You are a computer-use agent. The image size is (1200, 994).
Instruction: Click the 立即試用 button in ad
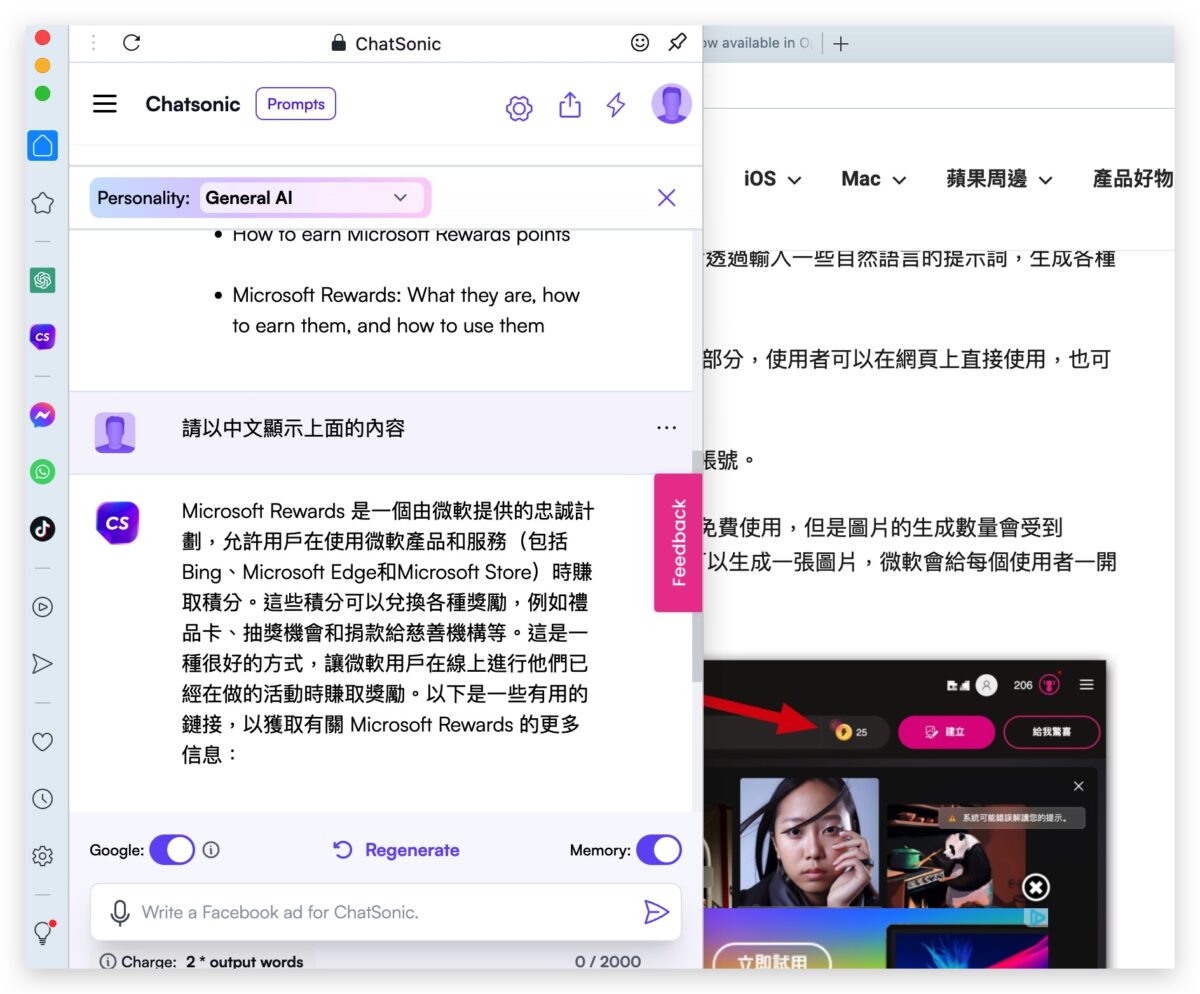coord(772,956)
